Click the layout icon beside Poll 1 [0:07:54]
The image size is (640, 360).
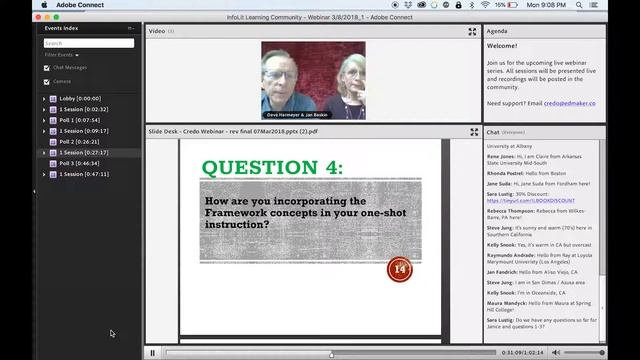pos(53,120)
